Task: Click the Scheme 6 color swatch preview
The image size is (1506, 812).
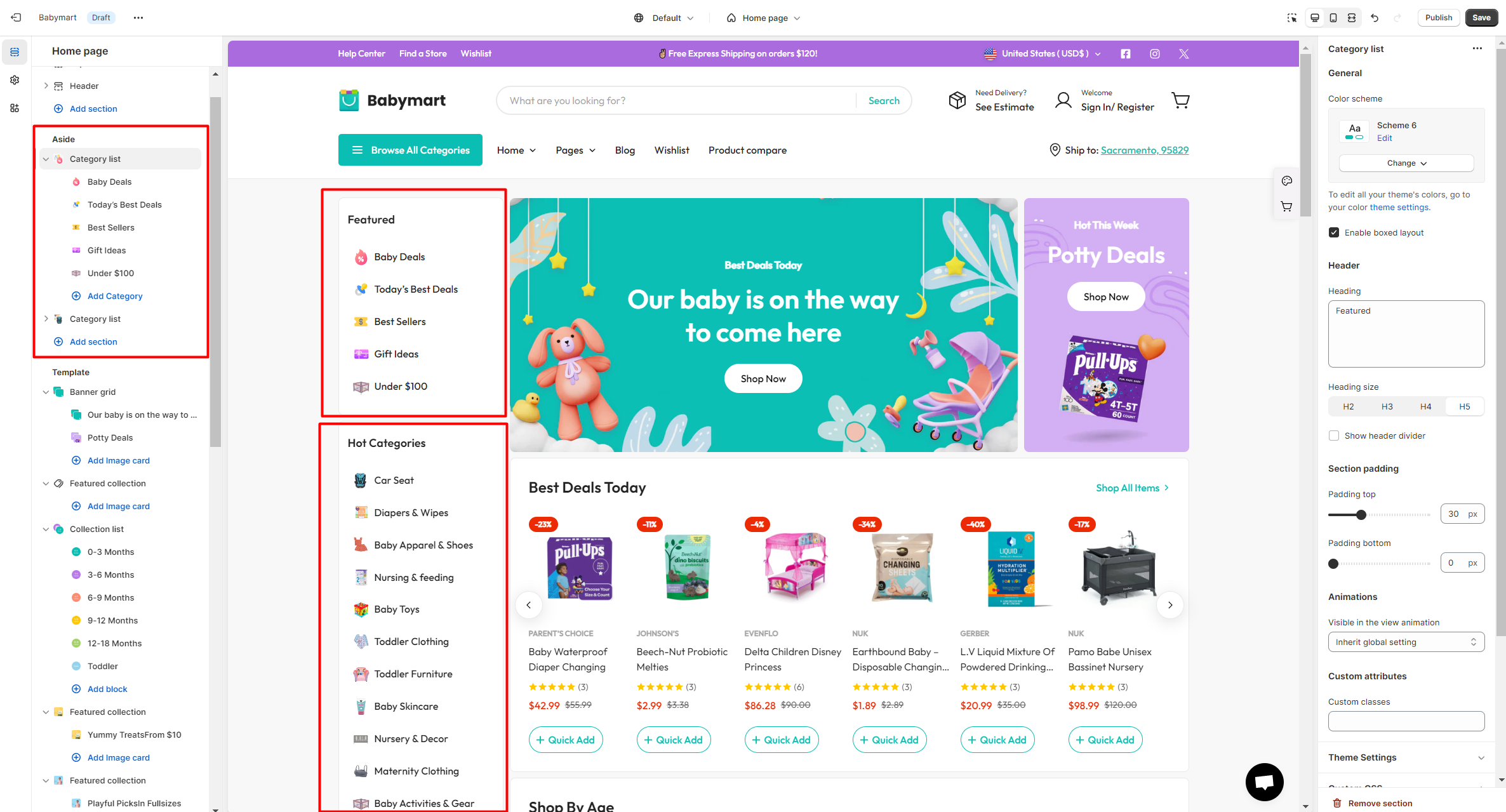Action: click(1354, 131)
